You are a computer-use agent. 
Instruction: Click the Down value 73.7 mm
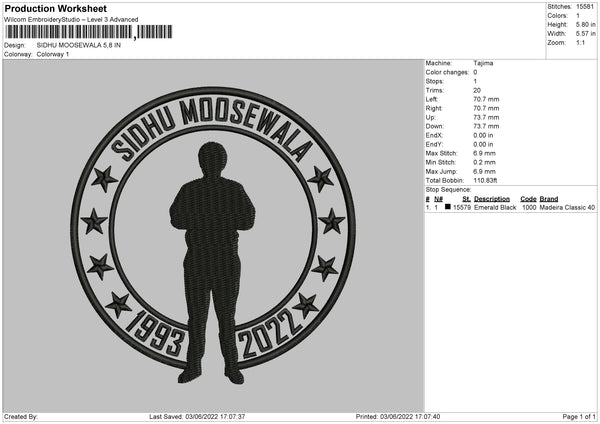[486, 126]
